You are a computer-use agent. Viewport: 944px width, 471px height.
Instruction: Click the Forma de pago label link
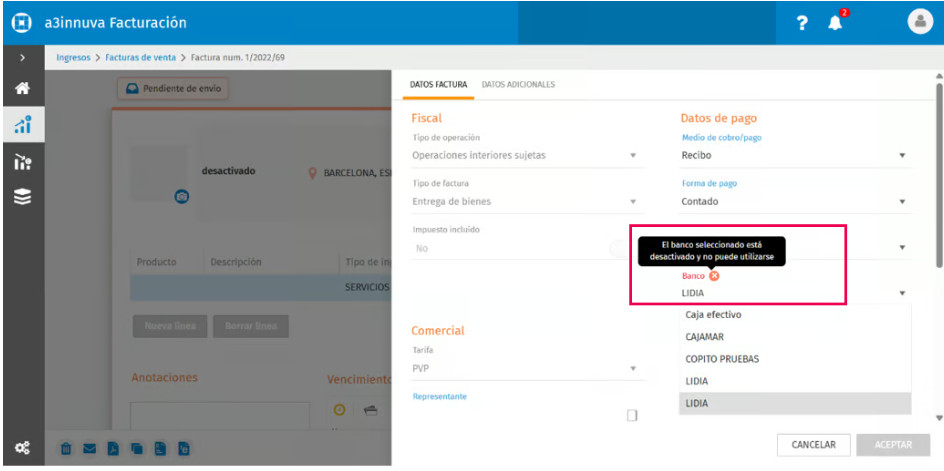709,184
